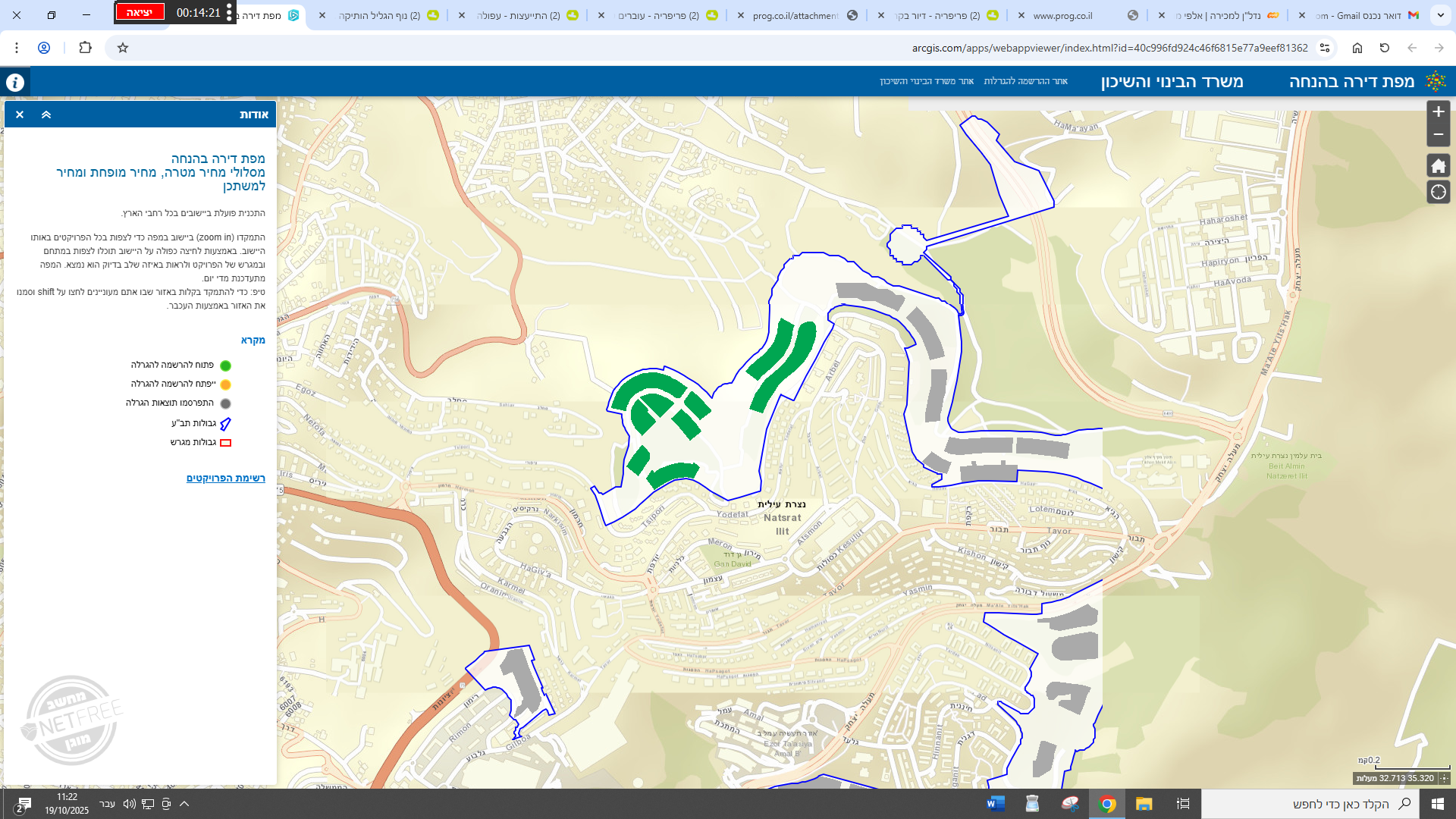
Task: Zoom in using the map plus button
Action: click(1439, 111)
